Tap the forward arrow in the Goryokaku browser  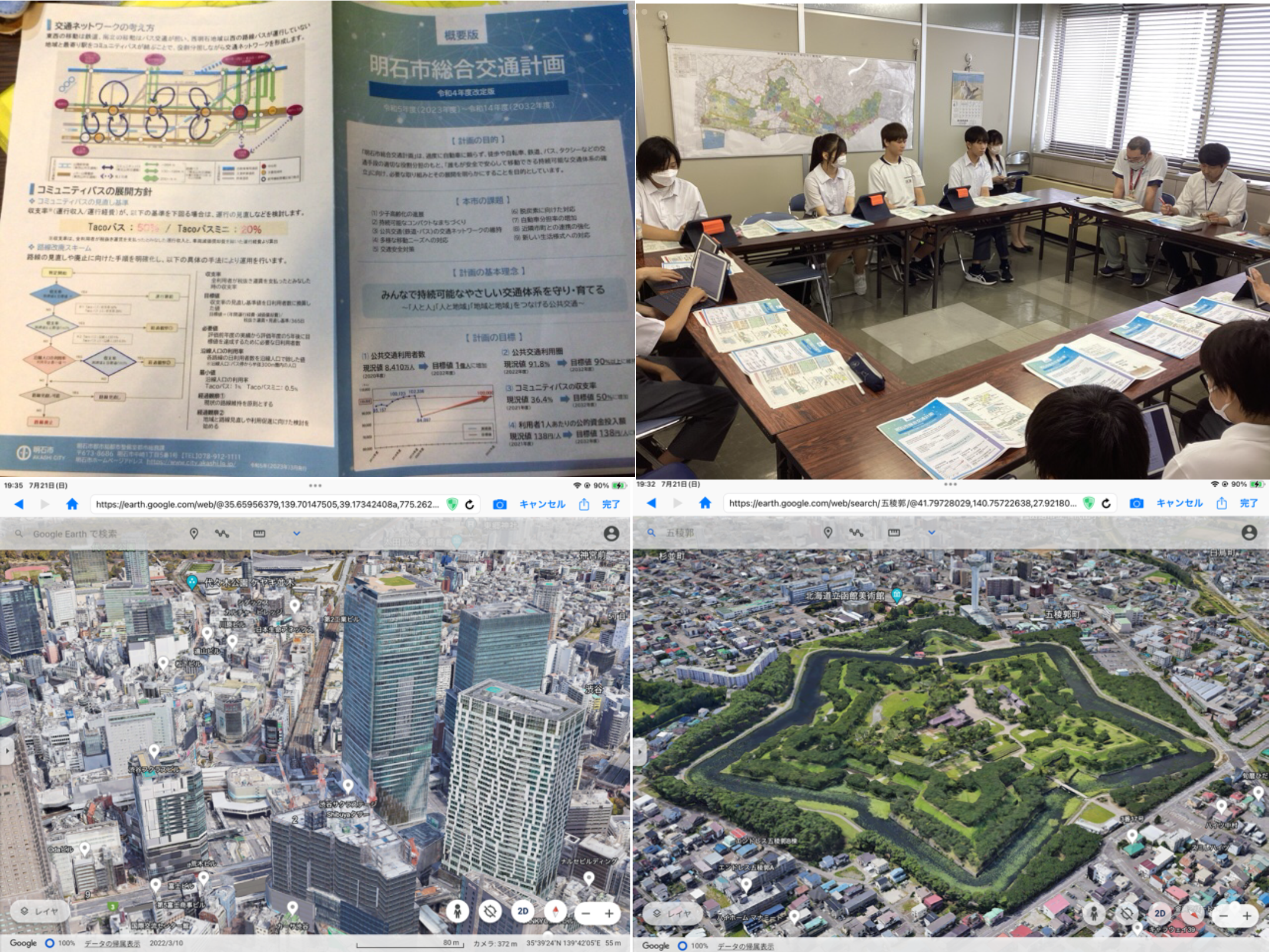(677, 503)
